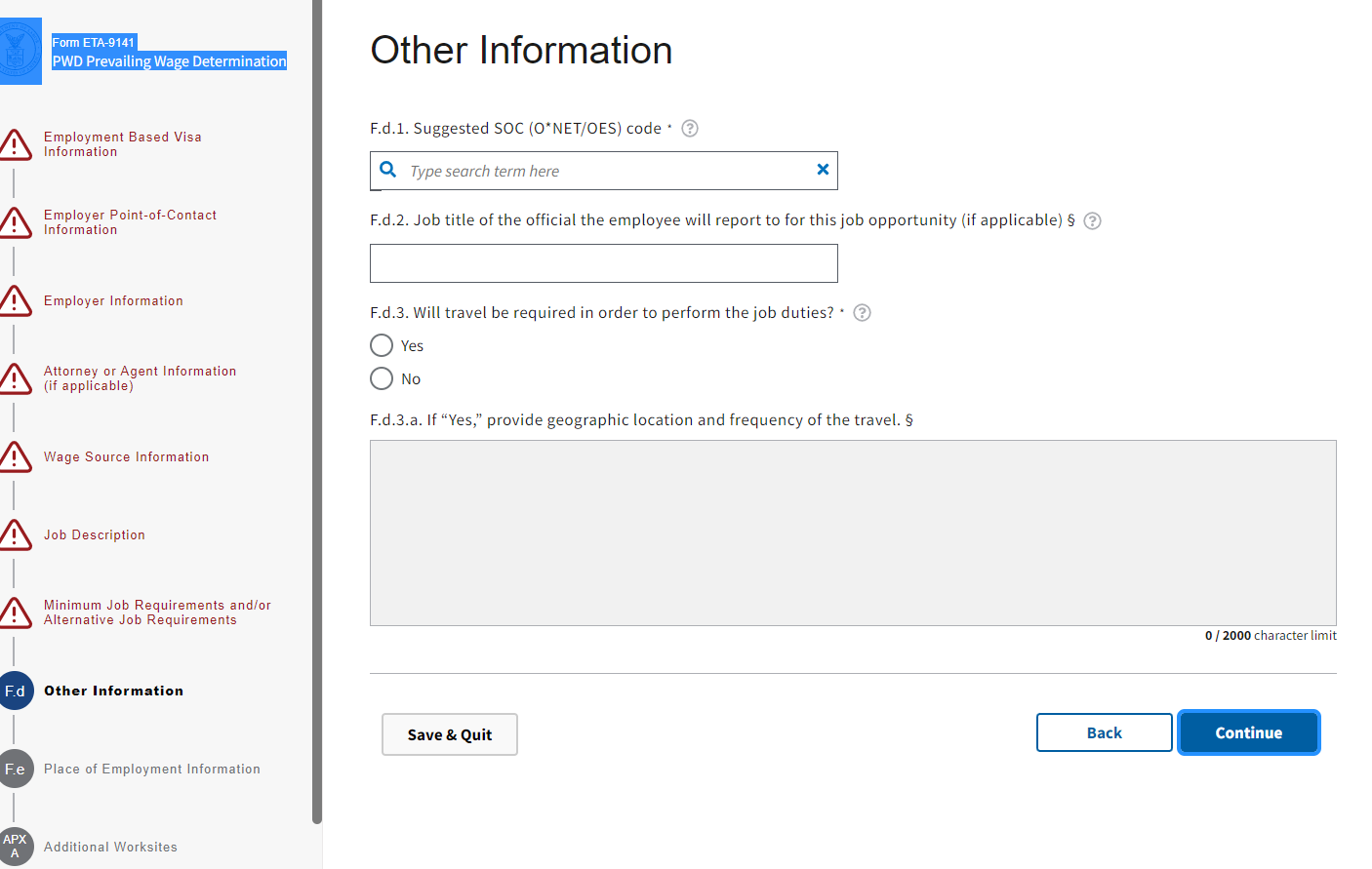Open the SOC code search combo box
Screen dimensions: 1372x869
point(605,171)
